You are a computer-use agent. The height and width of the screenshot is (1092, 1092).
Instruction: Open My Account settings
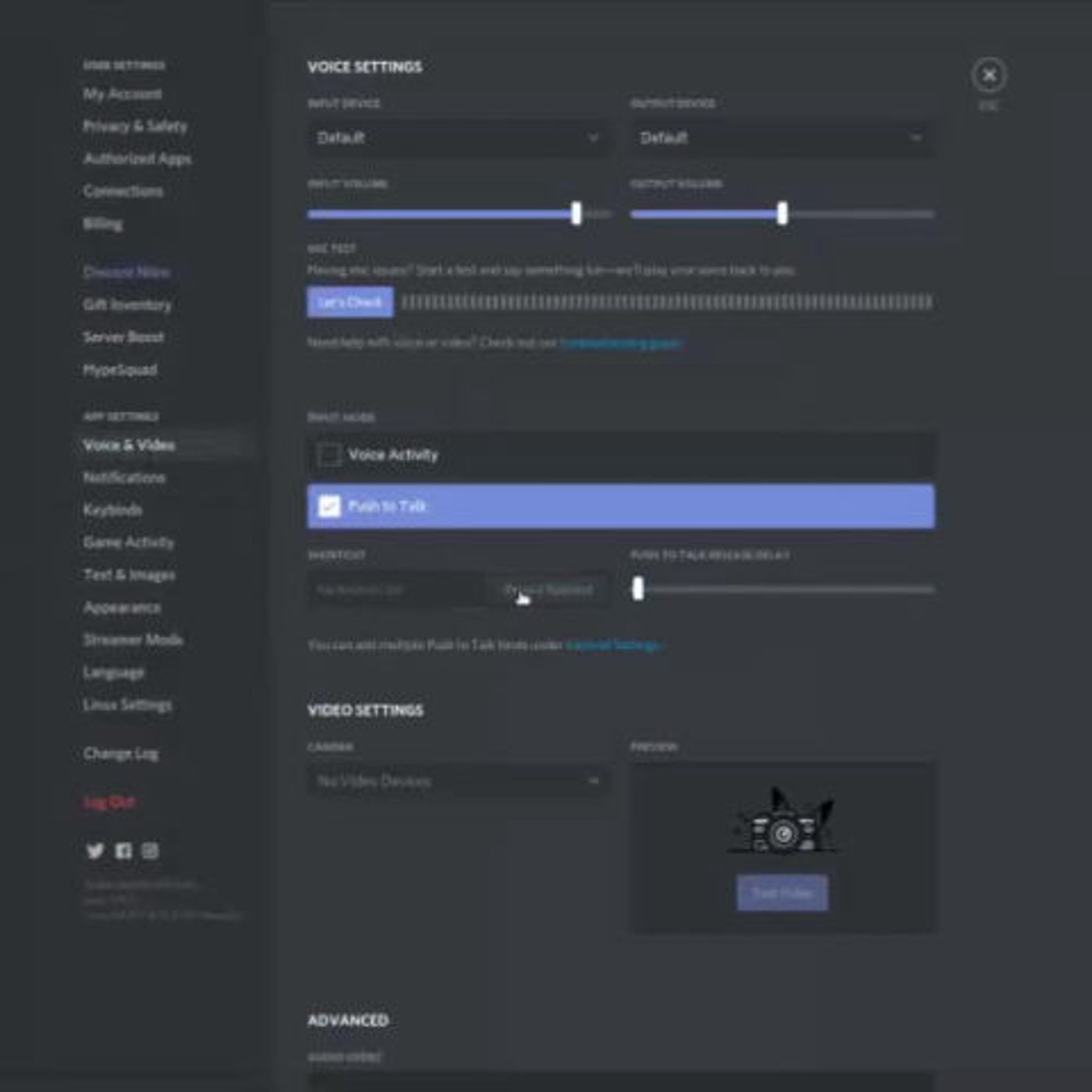click(x=122, y=94)
